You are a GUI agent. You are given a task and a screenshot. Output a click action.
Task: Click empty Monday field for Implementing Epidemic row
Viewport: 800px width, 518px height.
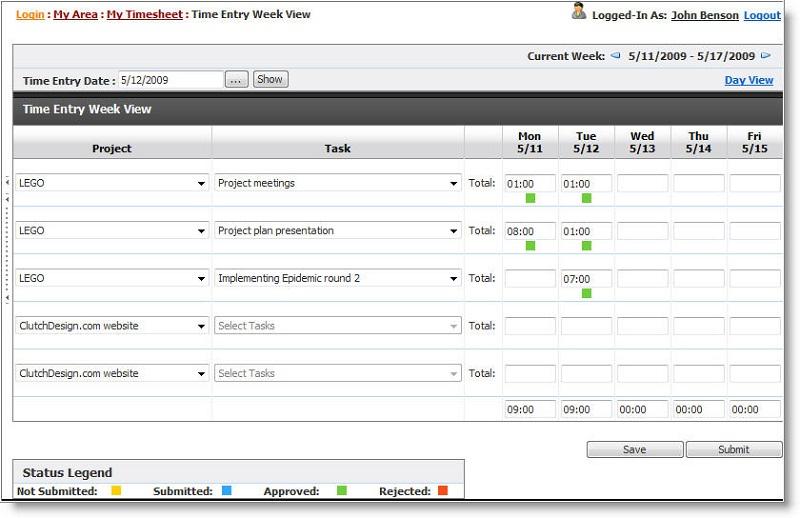pyautogui.click(x=531, y=278)
